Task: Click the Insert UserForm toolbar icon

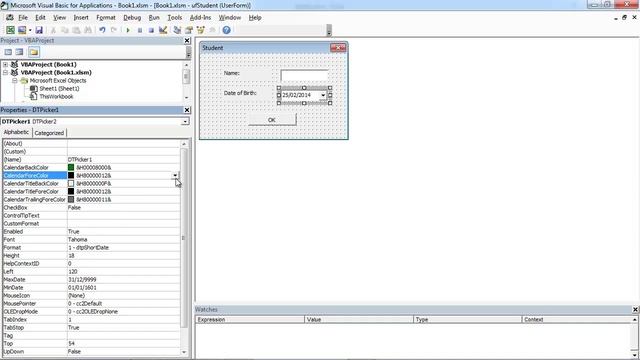Action: 22,30
